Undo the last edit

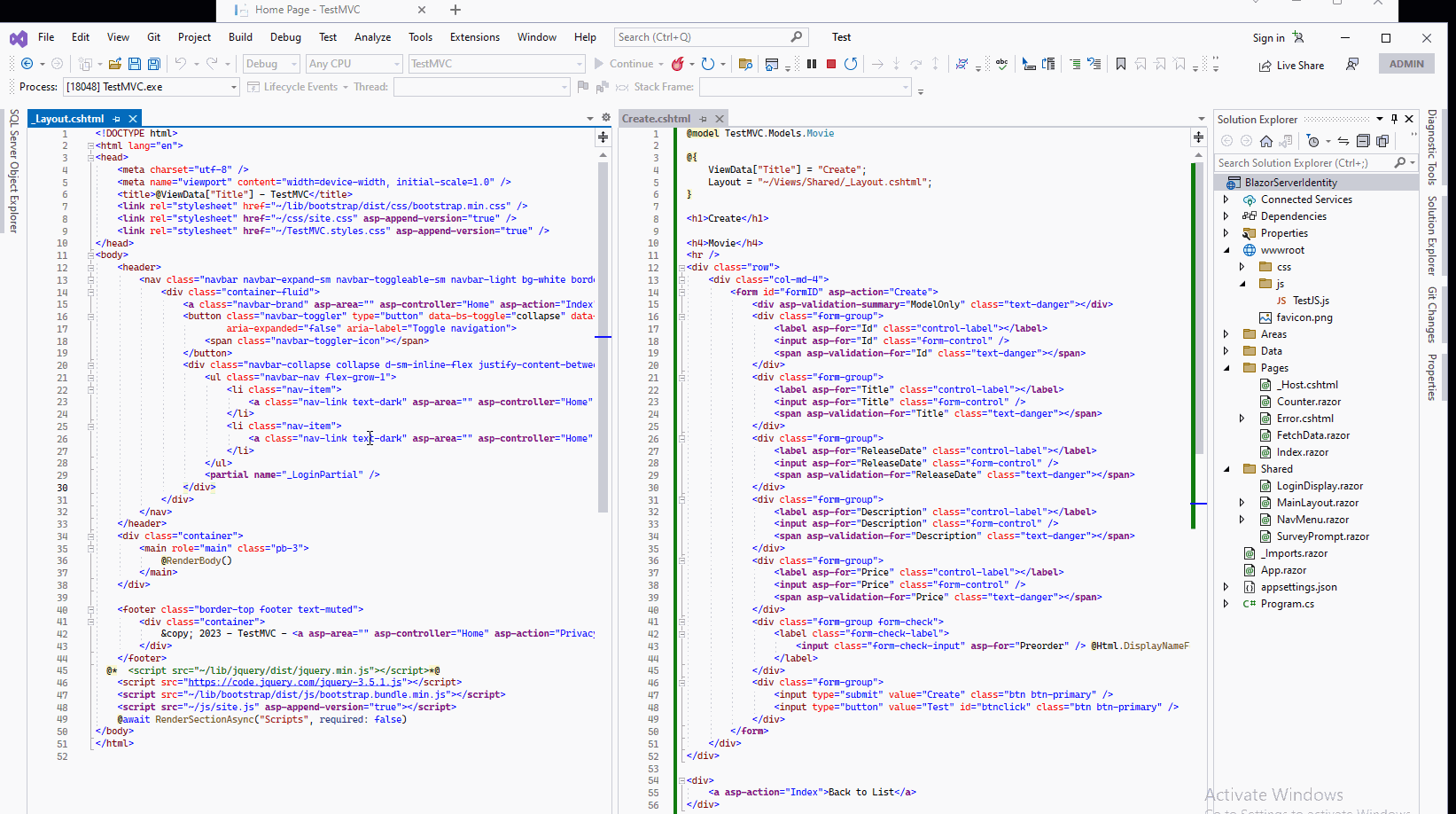[x=181, y=64]
